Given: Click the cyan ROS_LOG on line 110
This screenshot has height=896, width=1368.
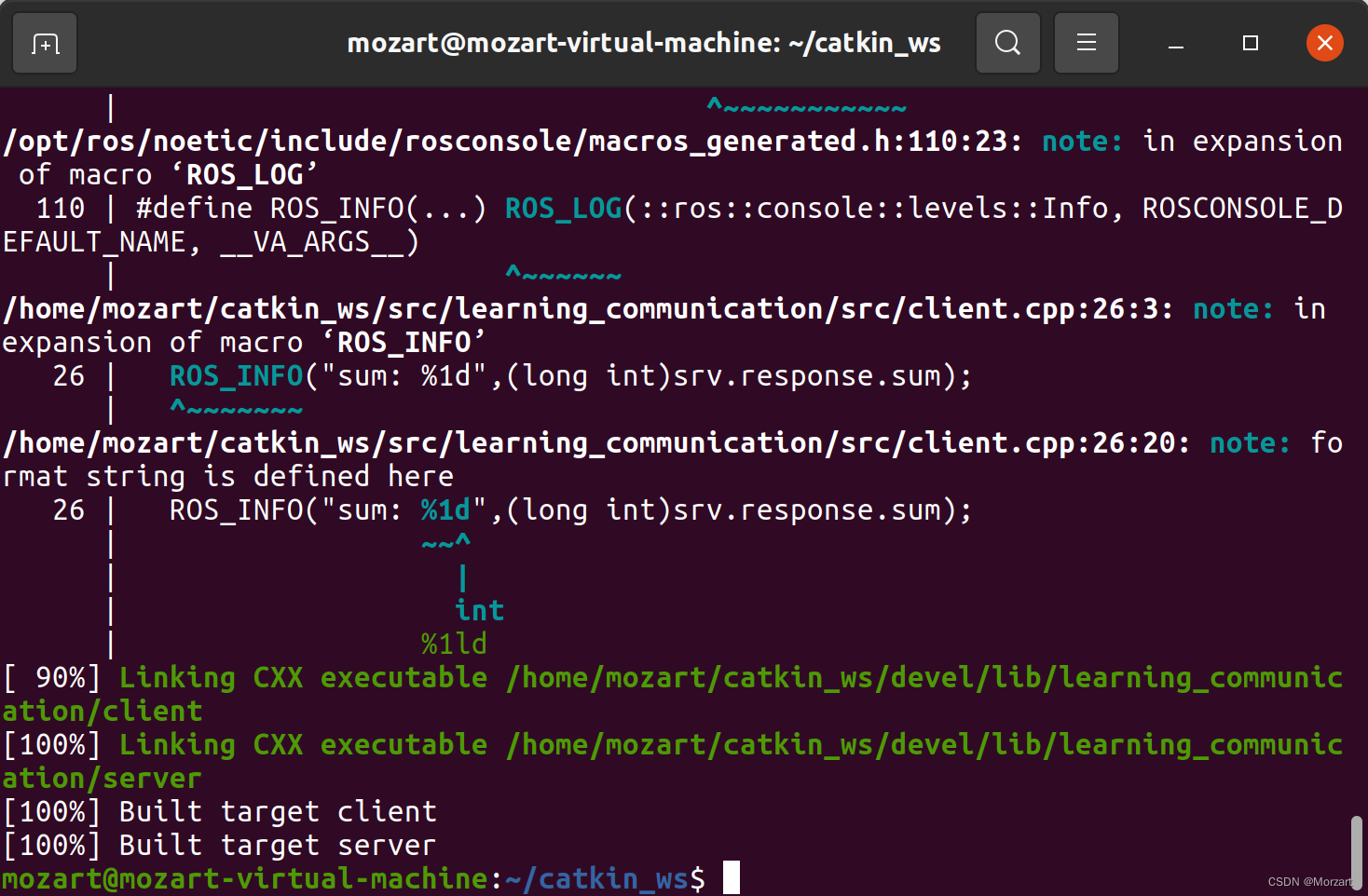Looking at the screenshot, I should click(563, 209).
